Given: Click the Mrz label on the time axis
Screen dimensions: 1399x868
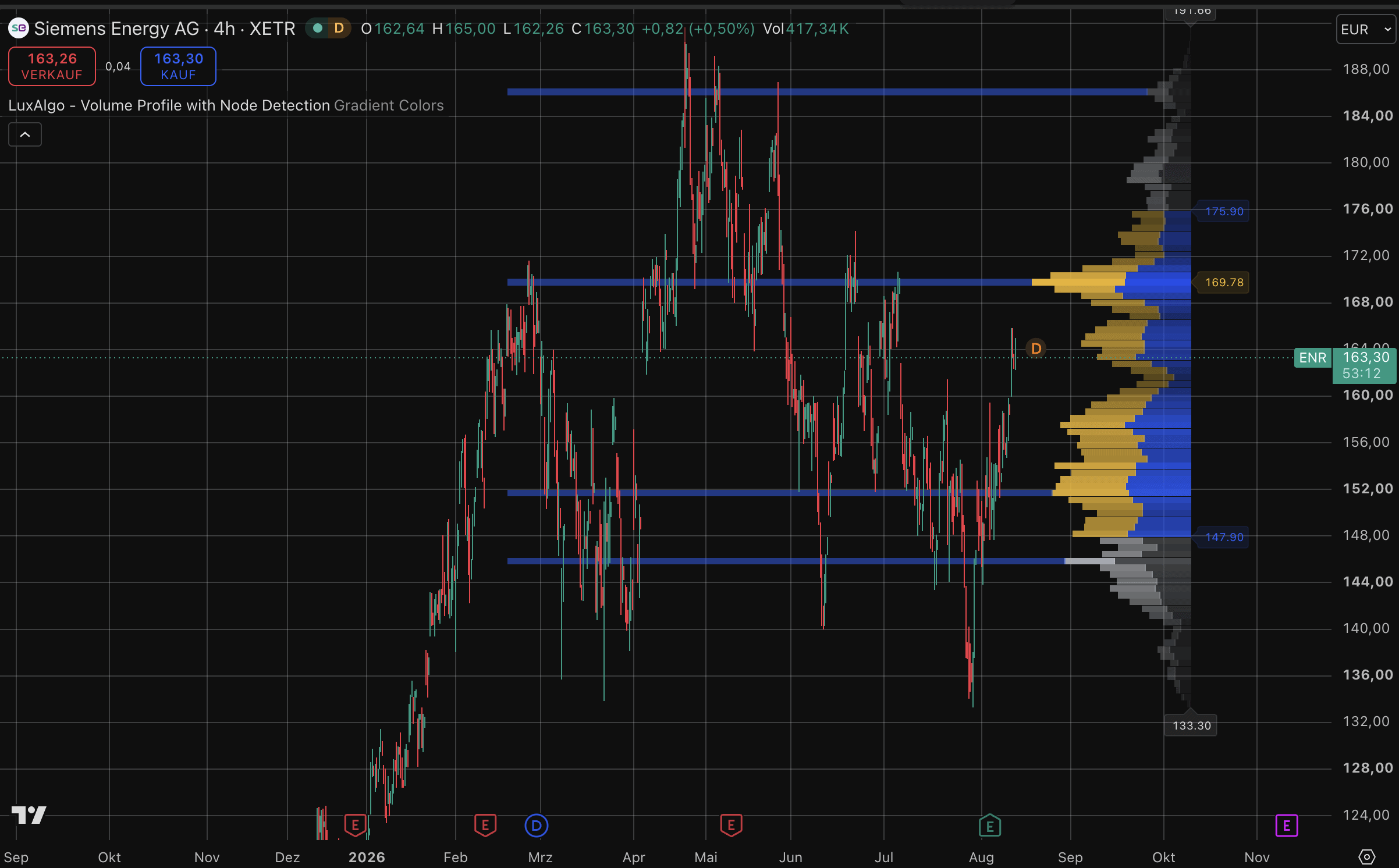Looking at the screenshot, I should click(x=541, y=857).
